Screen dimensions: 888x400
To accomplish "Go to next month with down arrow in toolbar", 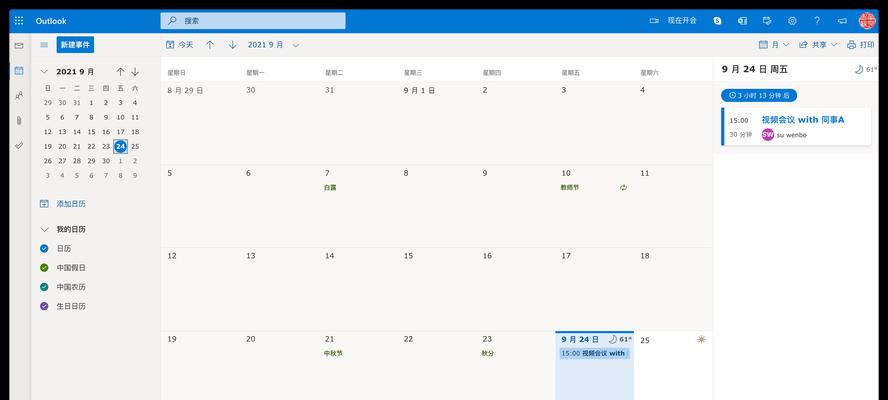I will pos(233,45).
